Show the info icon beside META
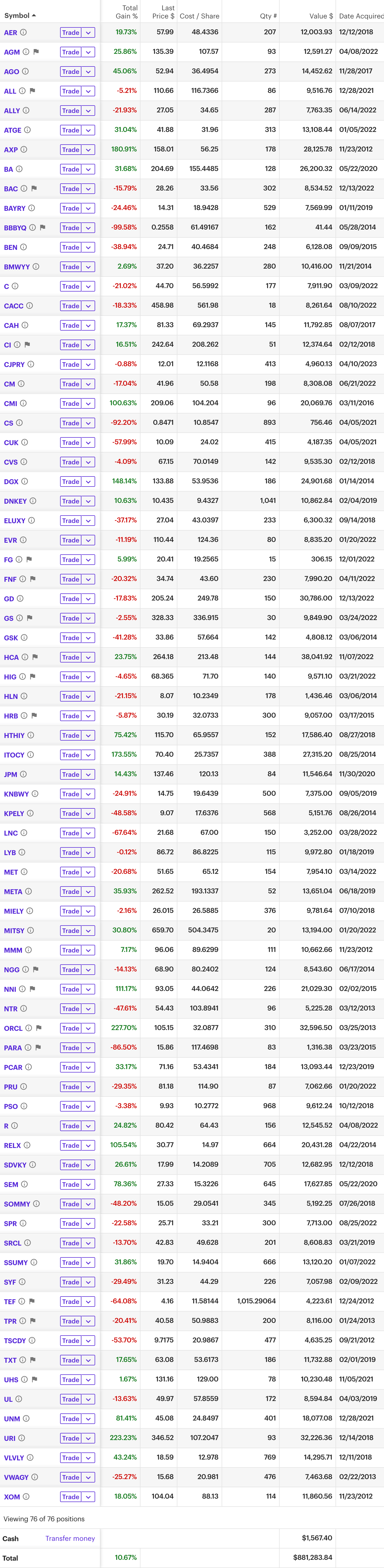The width and height of the screenshot is (384, 1568). 28,891
